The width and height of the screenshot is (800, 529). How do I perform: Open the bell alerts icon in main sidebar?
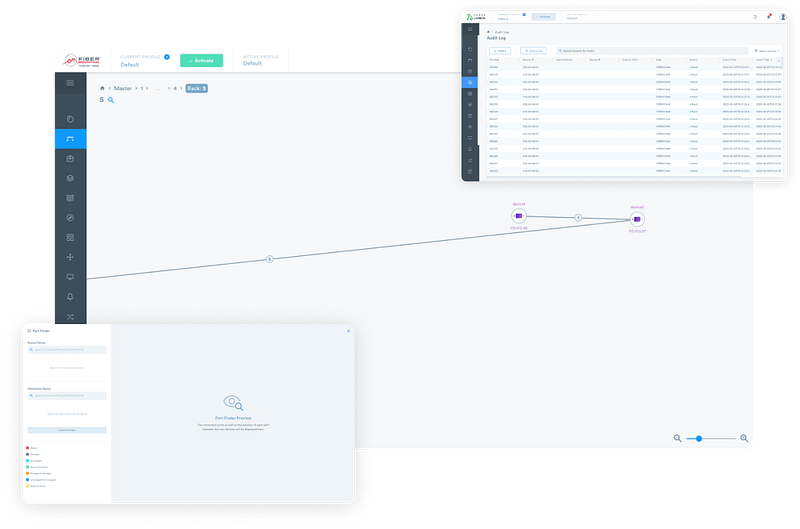[70, 297]
